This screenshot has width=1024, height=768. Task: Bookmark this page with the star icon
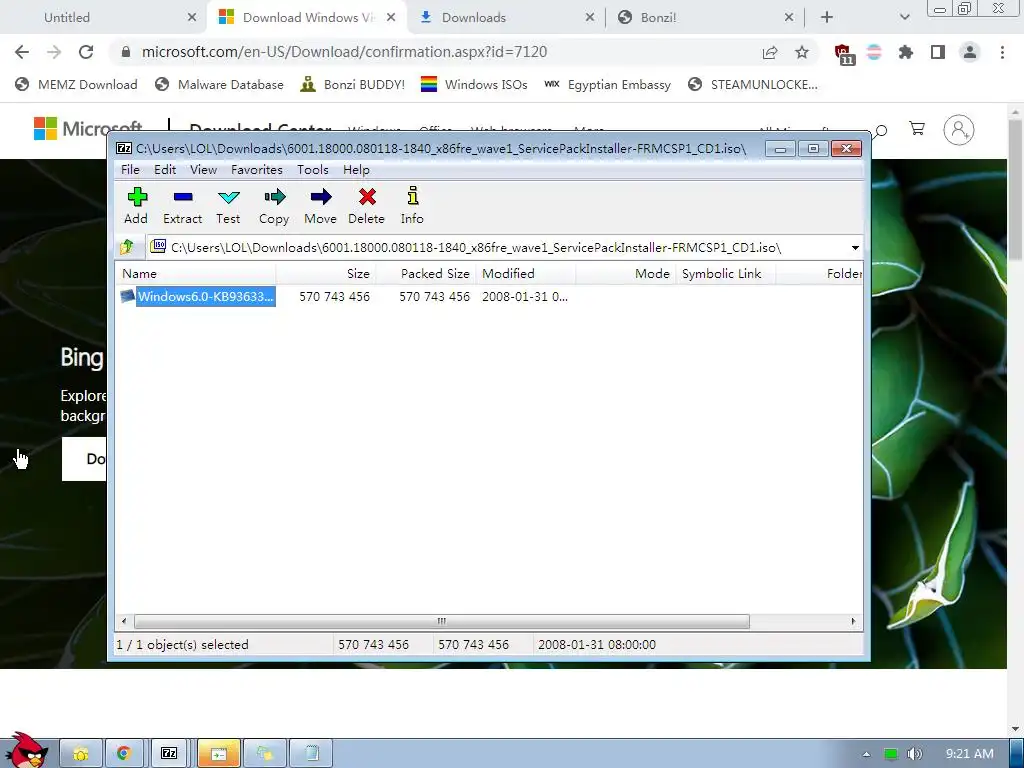click(x=802, y=53)
